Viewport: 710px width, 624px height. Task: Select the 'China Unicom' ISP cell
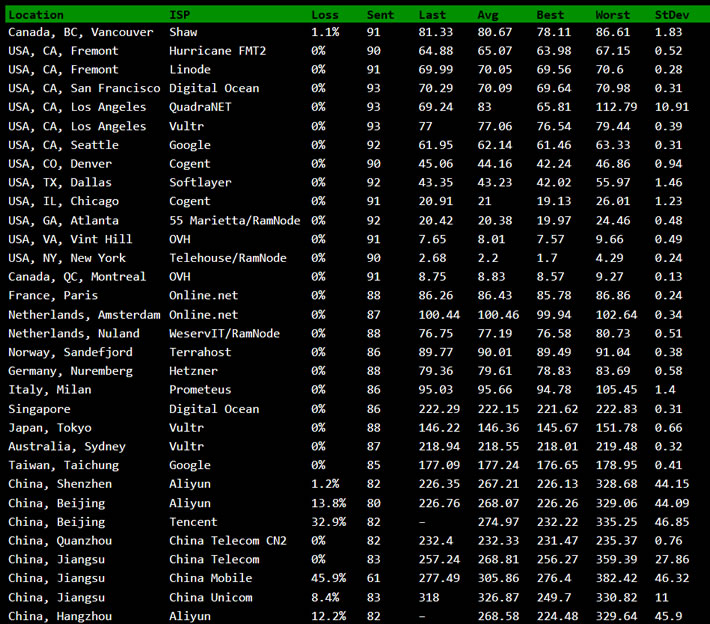211,598
